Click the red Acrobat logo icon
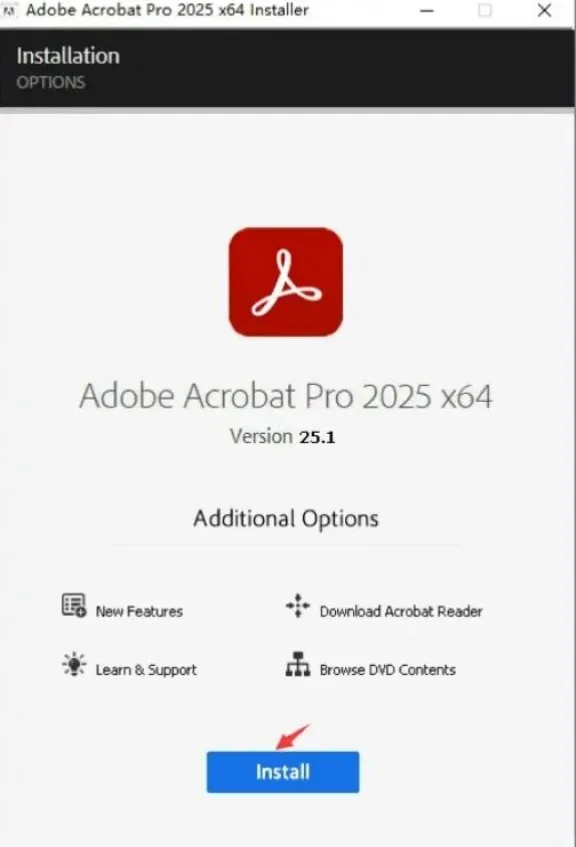Screen dimensions: 576x847 286,282
